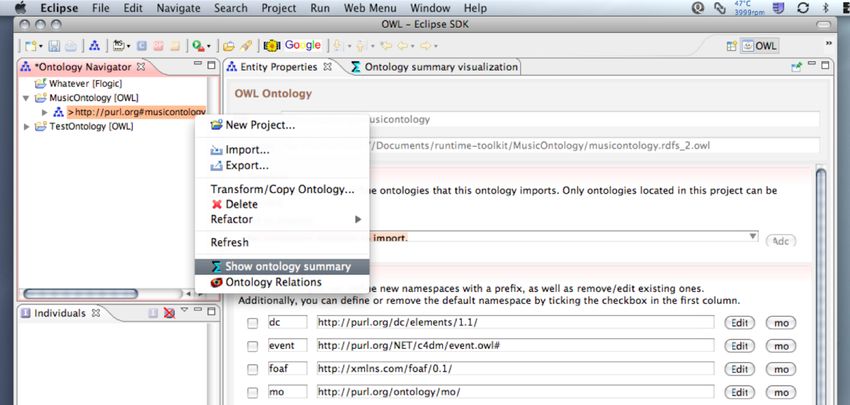Tick the mo namespace checkbox
Screen dimensions: 850x405
point(253,392)
